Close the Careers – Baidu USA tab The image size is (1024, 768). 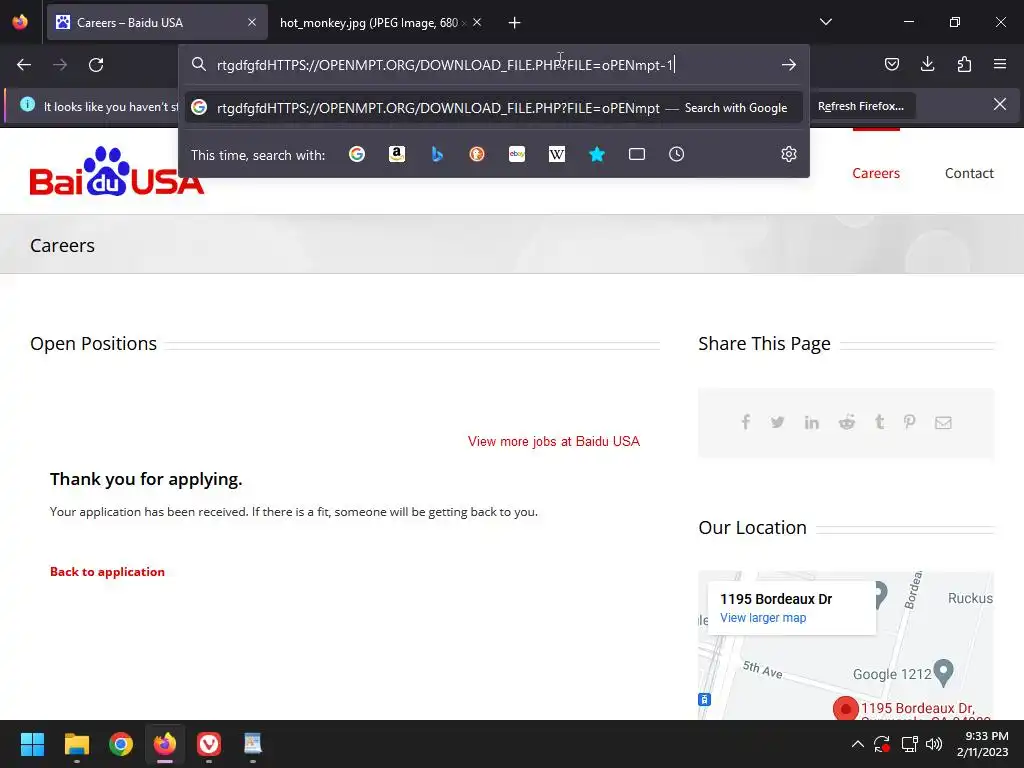(252, 22)
